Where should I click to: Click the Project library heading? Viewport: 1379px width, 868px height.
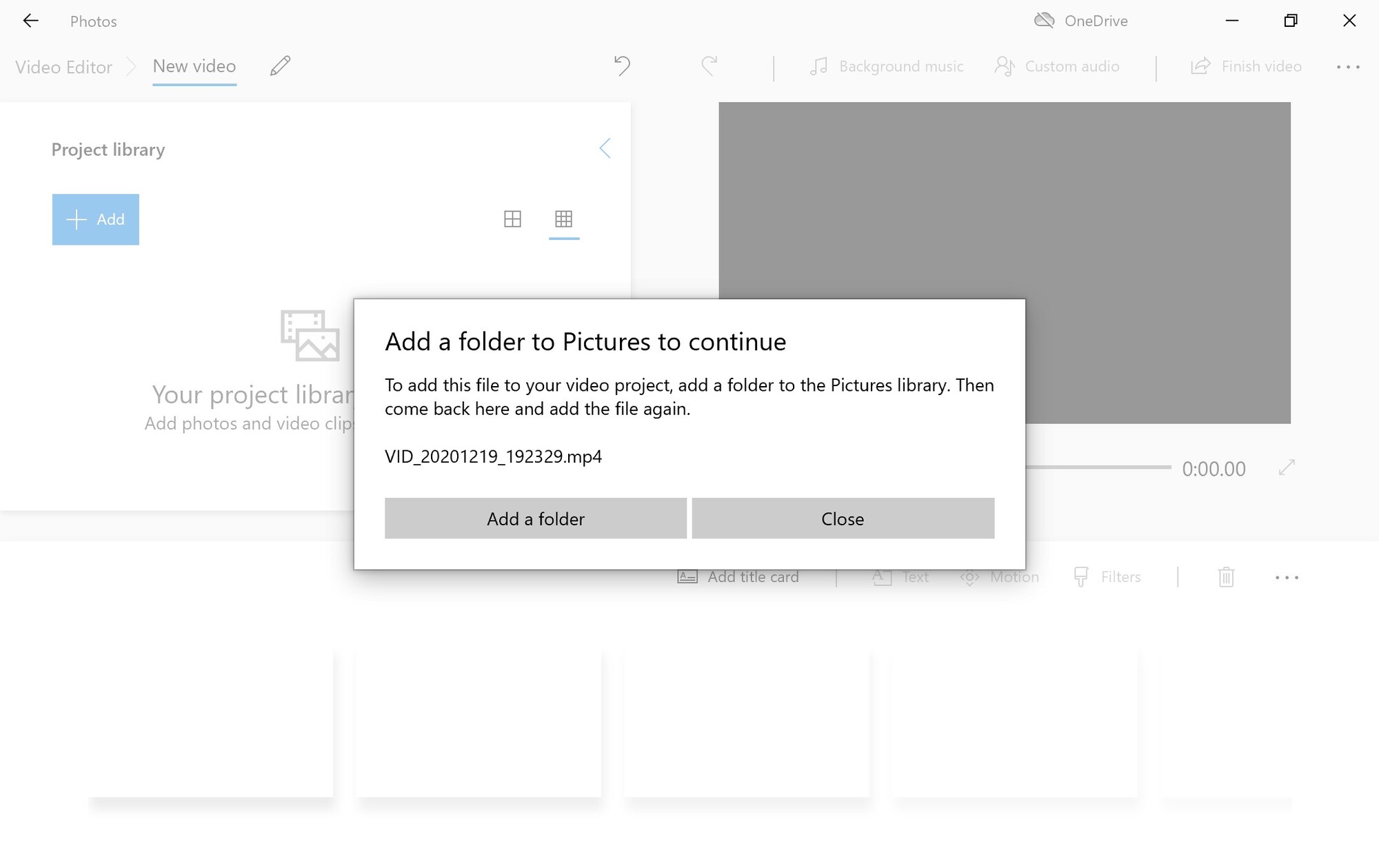point(108,150)
